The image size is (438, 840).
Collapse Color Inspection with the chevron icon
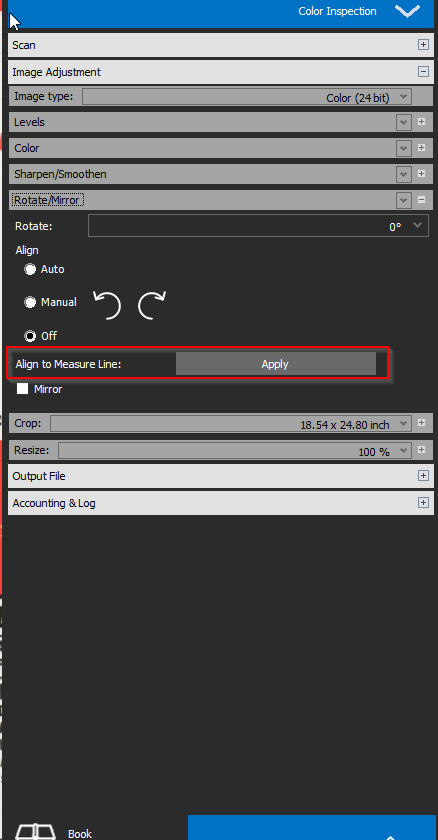(407, 11)
